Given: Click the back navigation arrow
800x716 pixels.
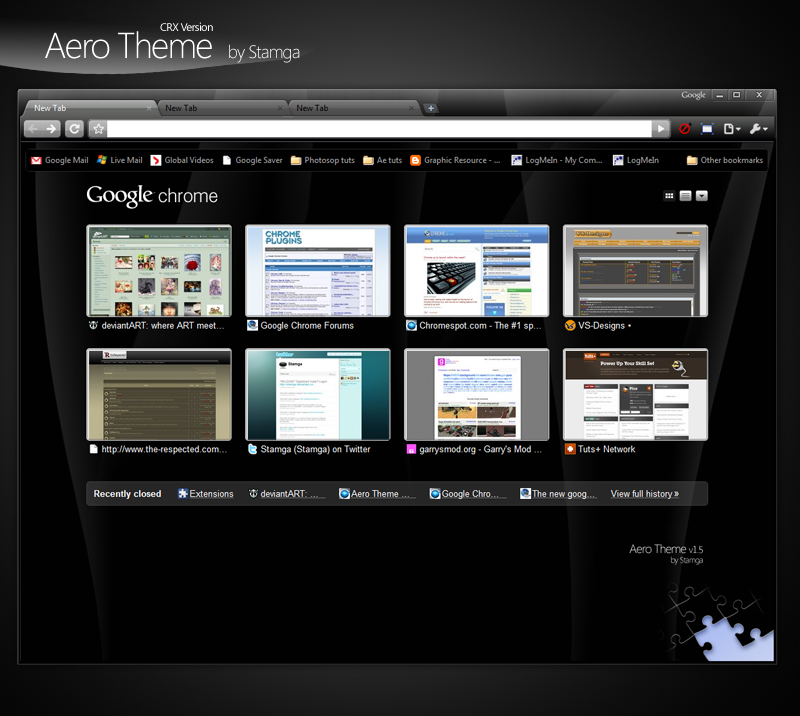Looking at the screenshot, I should 30,128.
